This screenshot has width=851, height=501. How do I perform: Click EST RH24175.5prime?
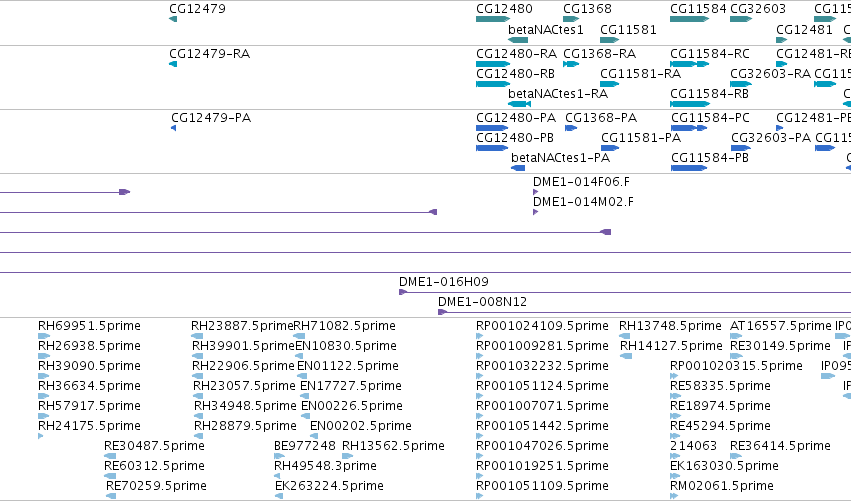pos(89,426)
